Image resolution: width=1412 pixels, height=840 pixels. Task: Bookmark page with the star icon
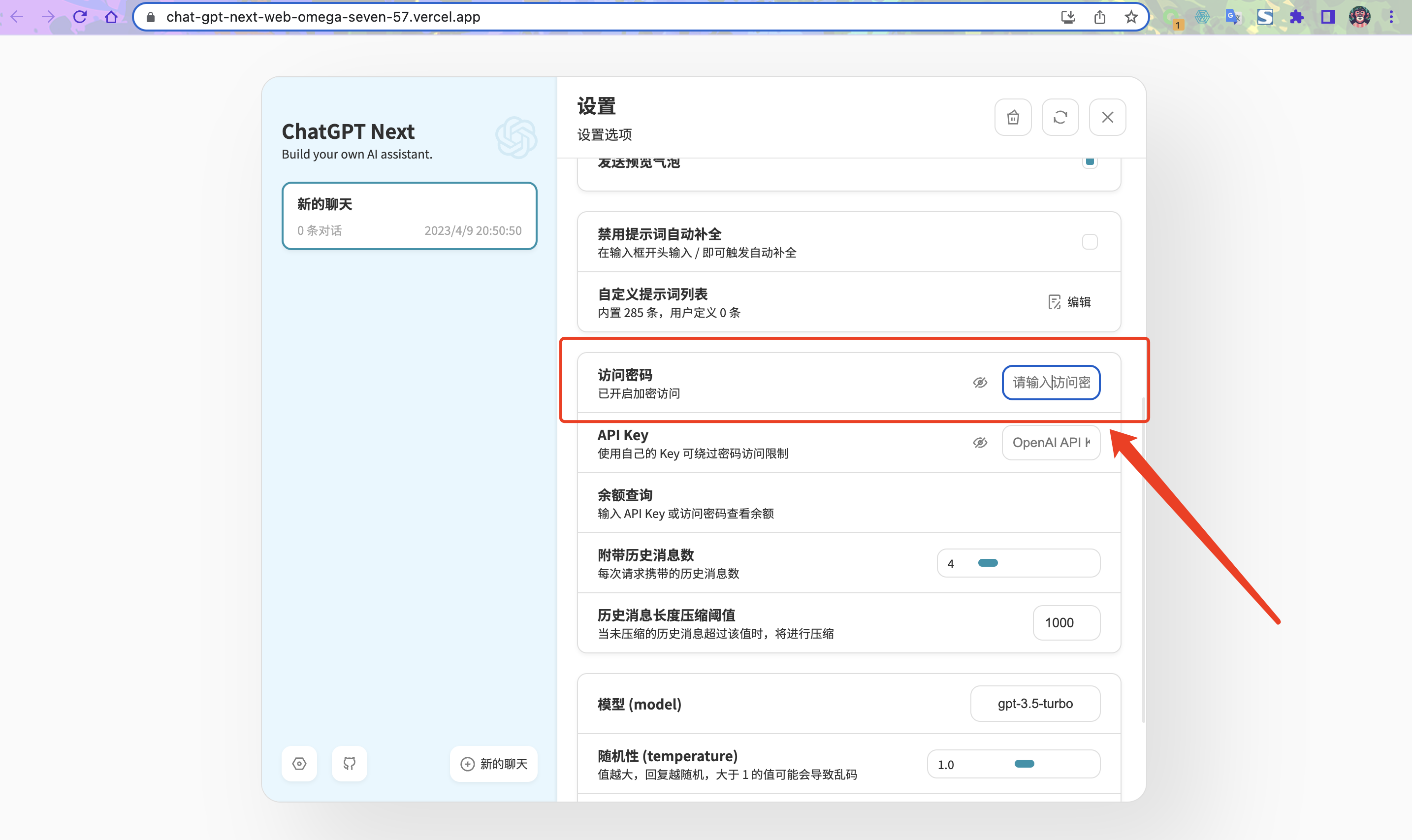[1131, 17]
